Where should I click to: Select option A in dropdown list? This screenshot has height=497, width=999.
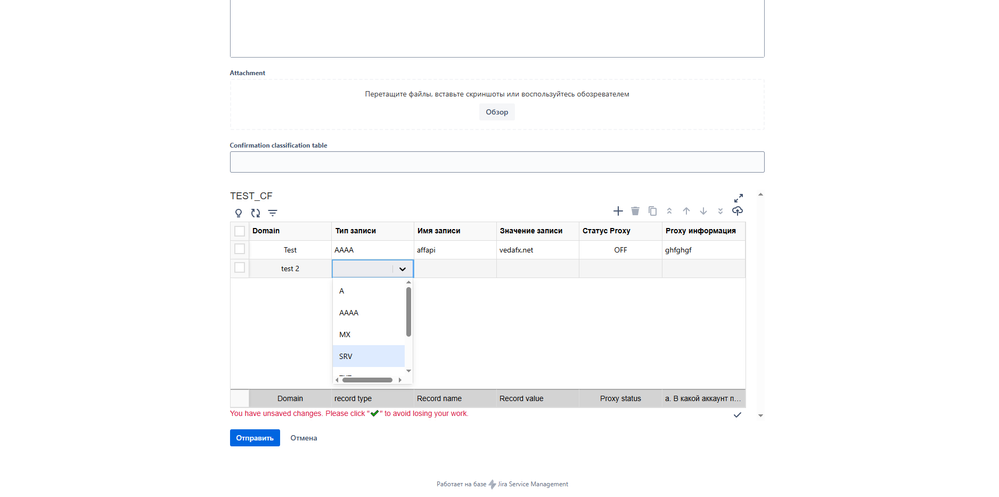tap(369, 291)
